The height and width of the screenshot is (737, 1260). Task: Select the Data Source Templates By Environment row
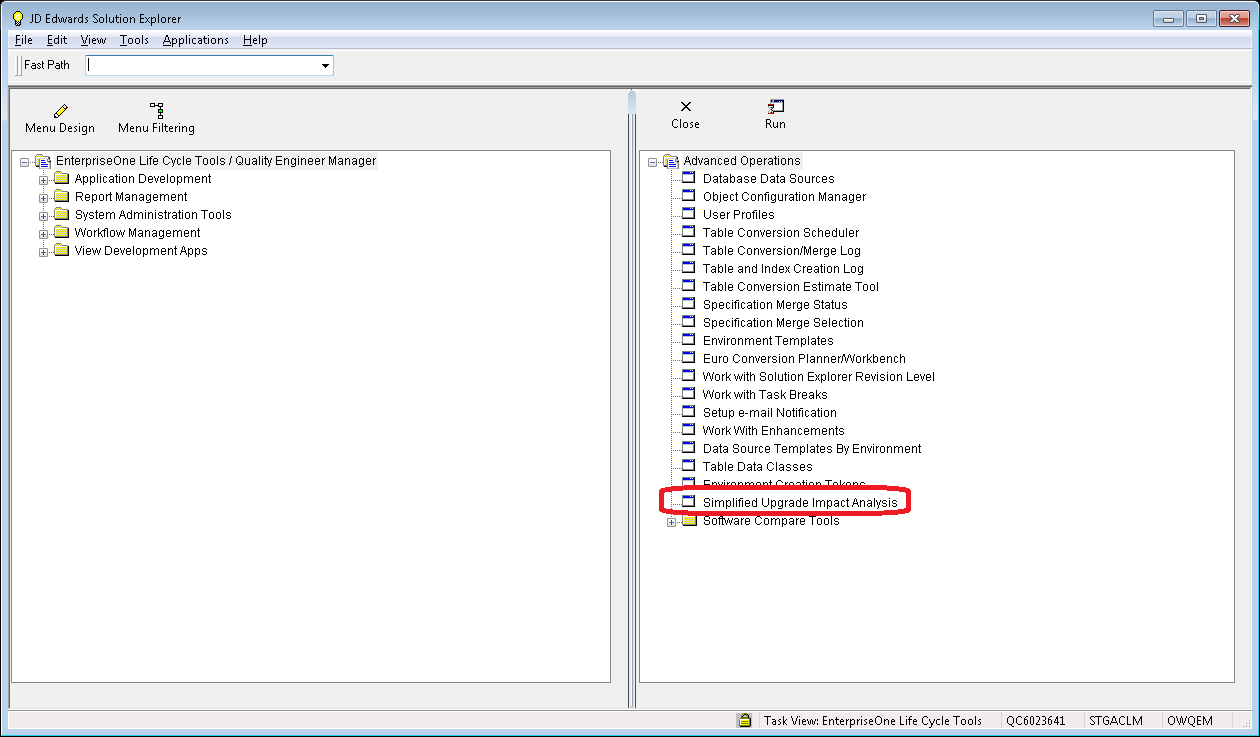[x=812, y=448]
